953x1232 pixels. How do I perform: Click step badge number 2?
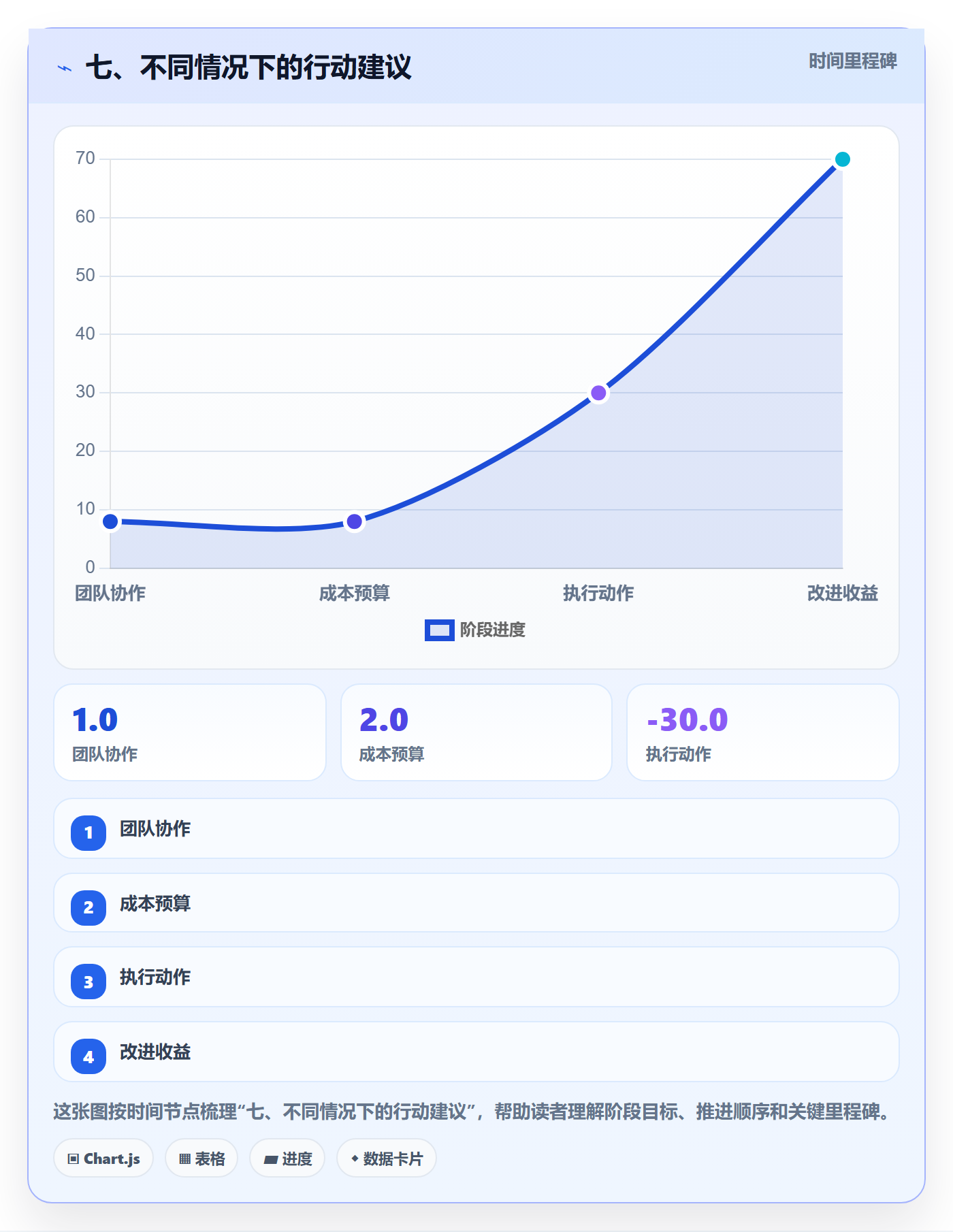(x=88, y=907)
